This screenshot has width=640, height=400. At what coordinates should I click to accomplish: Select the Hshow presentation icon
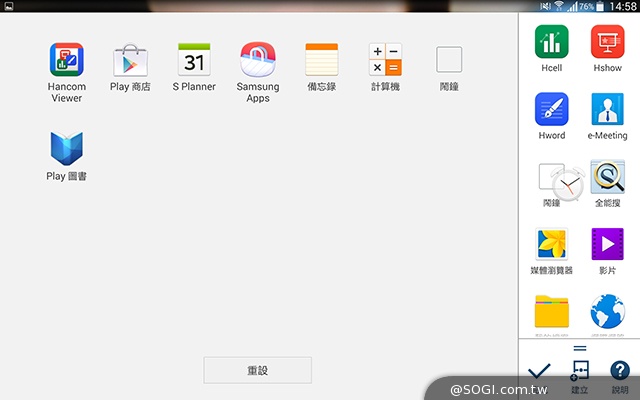[607, 42]
